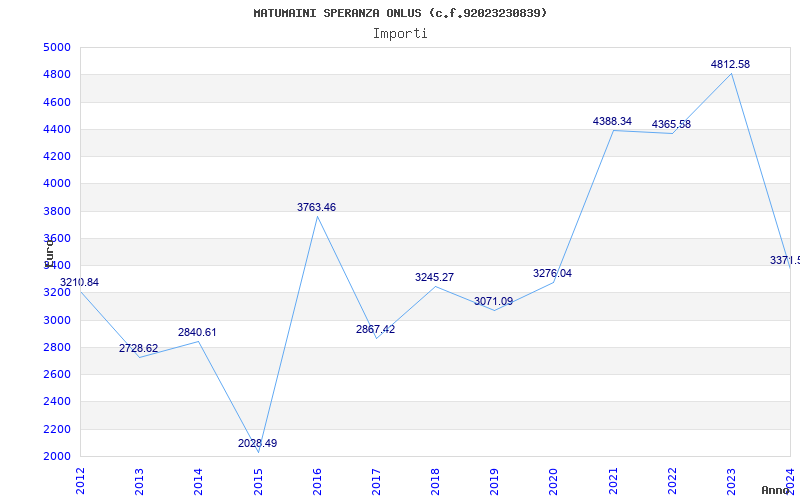Screen dimensions: 800x500
Task: Click the 4600 y-axis value
Action: click(x=57, y=102)
